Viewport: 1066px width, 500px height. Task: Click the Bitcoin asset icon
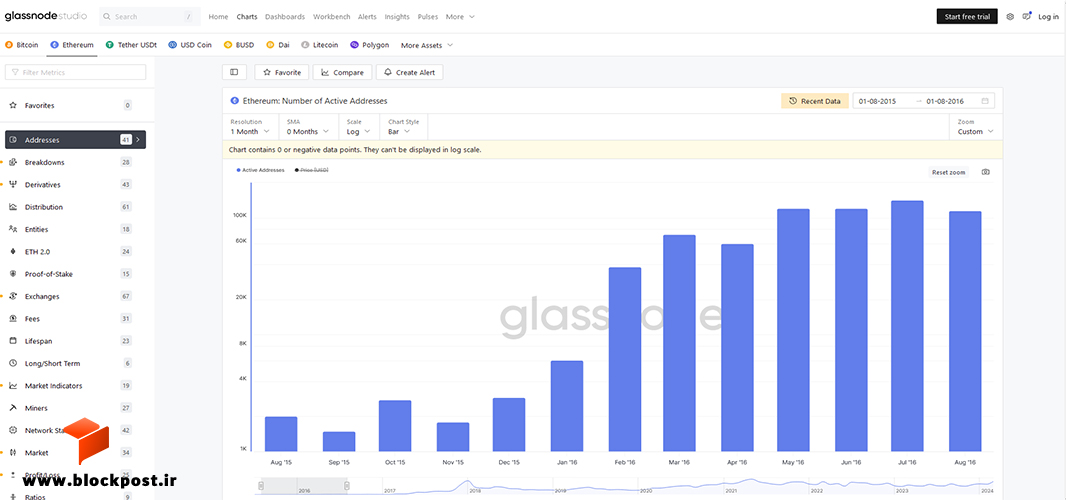pyautogui.click(x=9, y=45)
